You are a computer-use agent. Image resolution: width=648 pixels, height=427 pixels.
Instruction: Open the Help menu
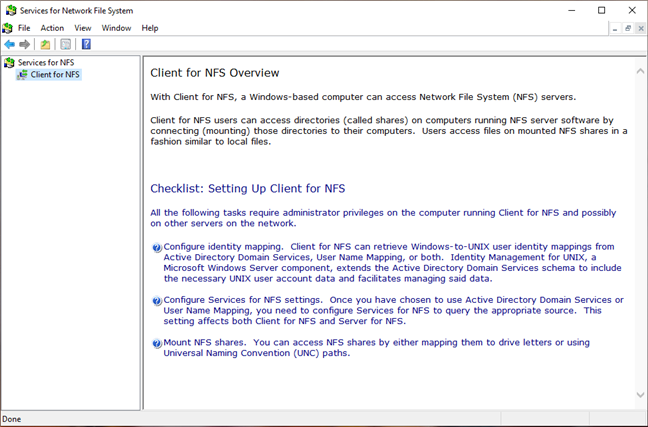[150, 28]
